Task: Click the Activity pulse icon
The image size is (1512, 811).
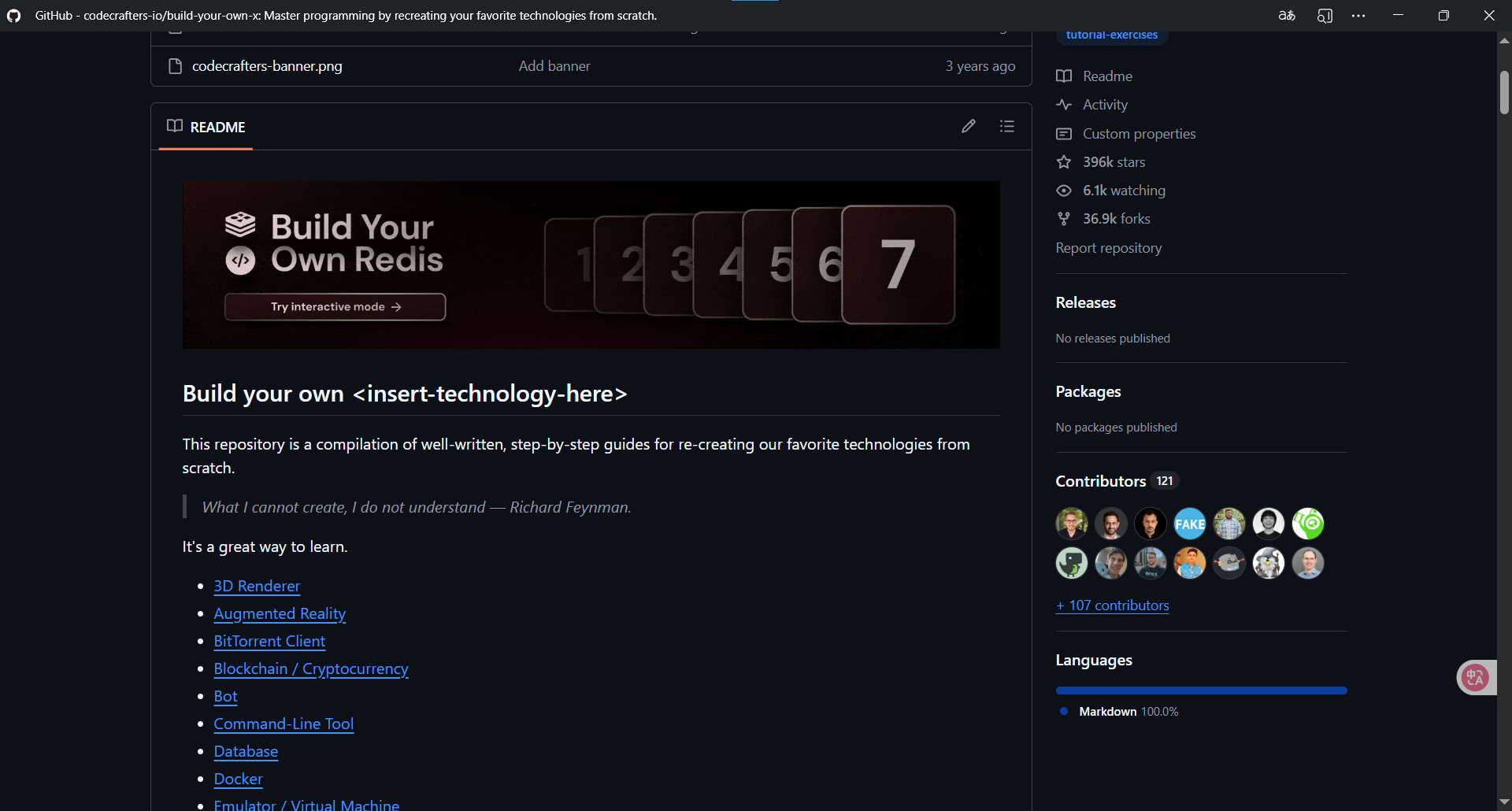Action: point(1064,105)
